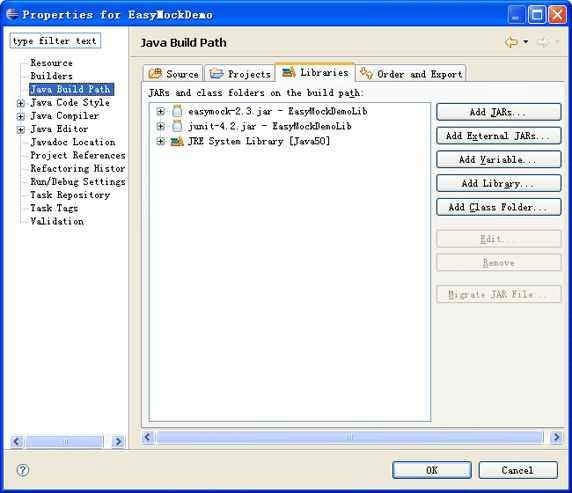Viewport: 572px width, 493px height.
Task: Click the Add Library button
Action: click(x=498, y=183)
